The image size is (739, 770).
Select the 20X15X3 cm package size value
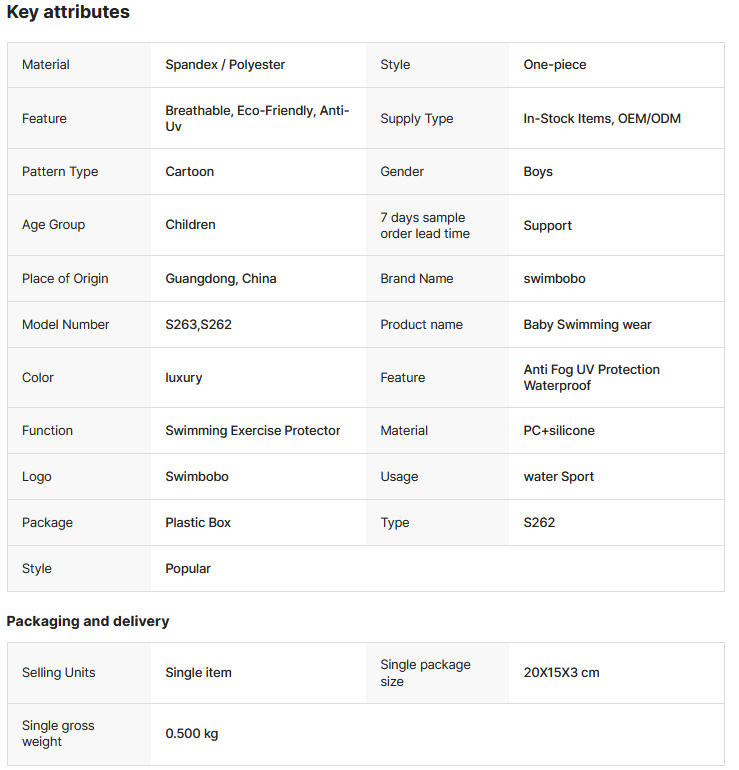click(561, 673)
